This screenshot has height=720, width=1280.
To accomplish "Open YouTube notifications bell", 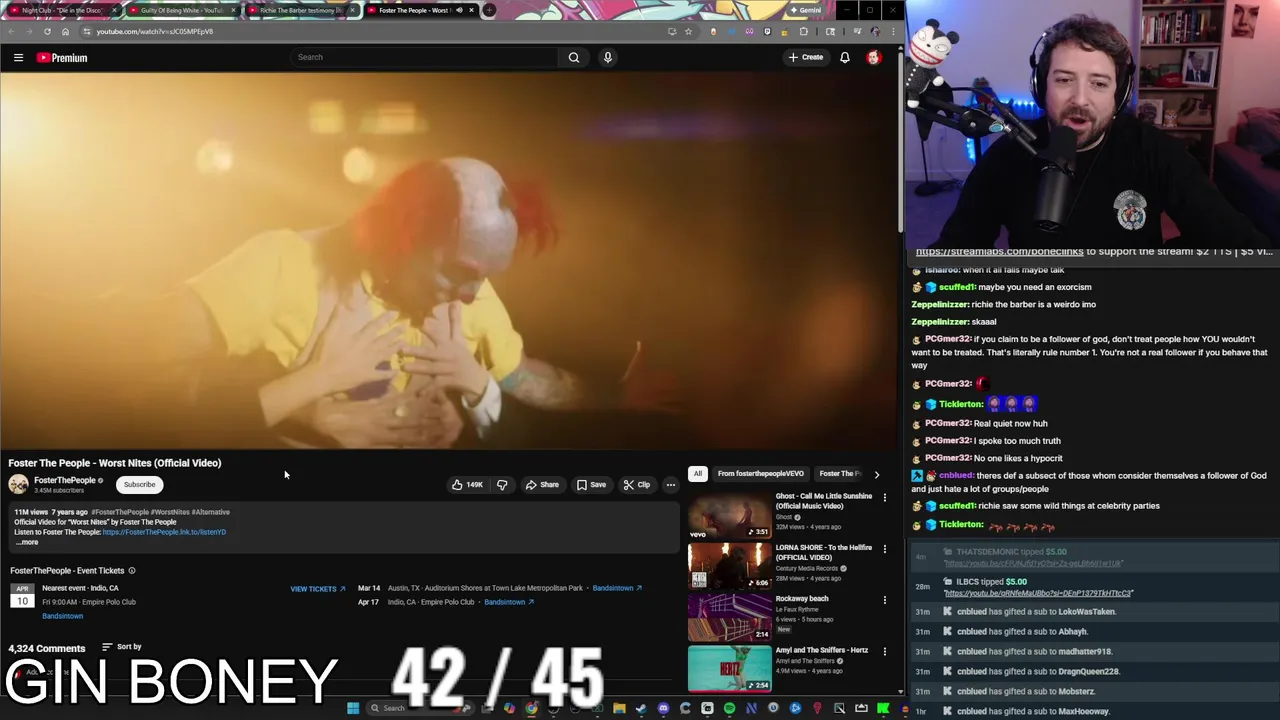I will (845, 57).
